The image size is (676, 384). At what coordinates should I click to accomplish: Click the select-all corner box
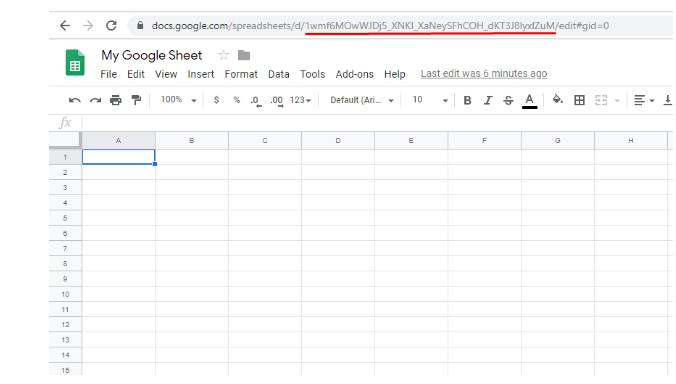[x=65, y=140]
